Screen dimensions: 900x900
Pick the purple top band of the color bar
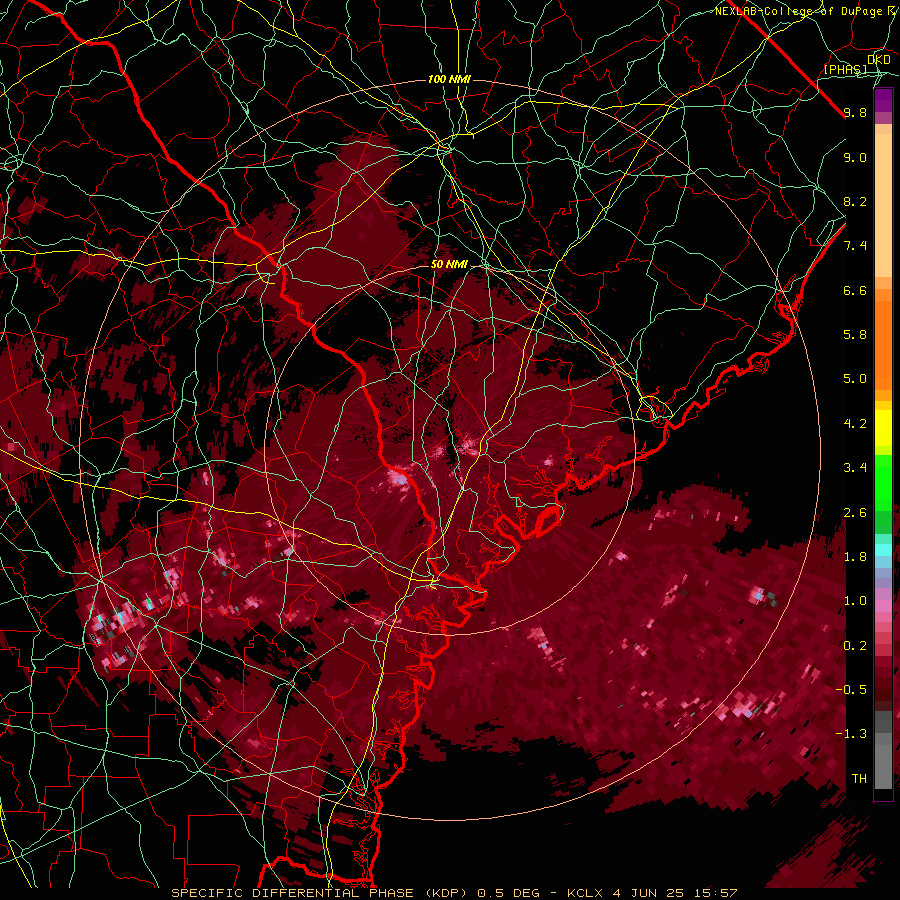883,100
